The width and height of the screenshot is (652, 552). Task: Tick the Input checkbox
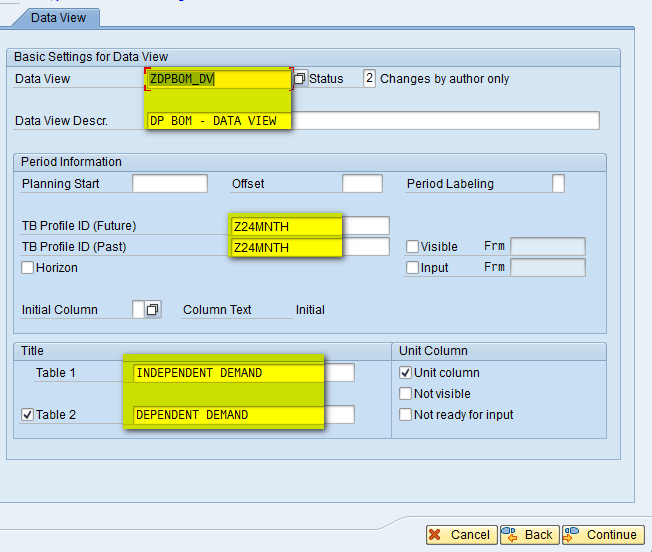pos(412,267)
